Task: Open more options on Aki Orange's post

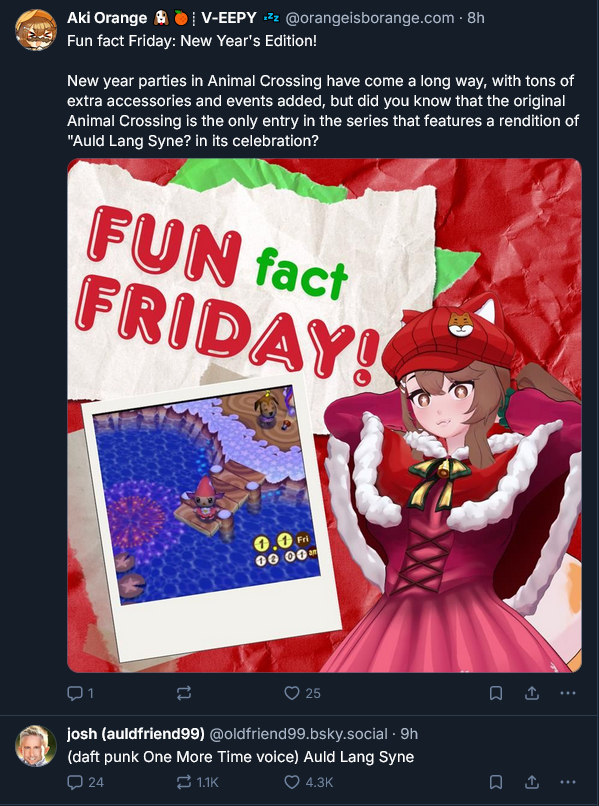Action: [x=568, y=693]
